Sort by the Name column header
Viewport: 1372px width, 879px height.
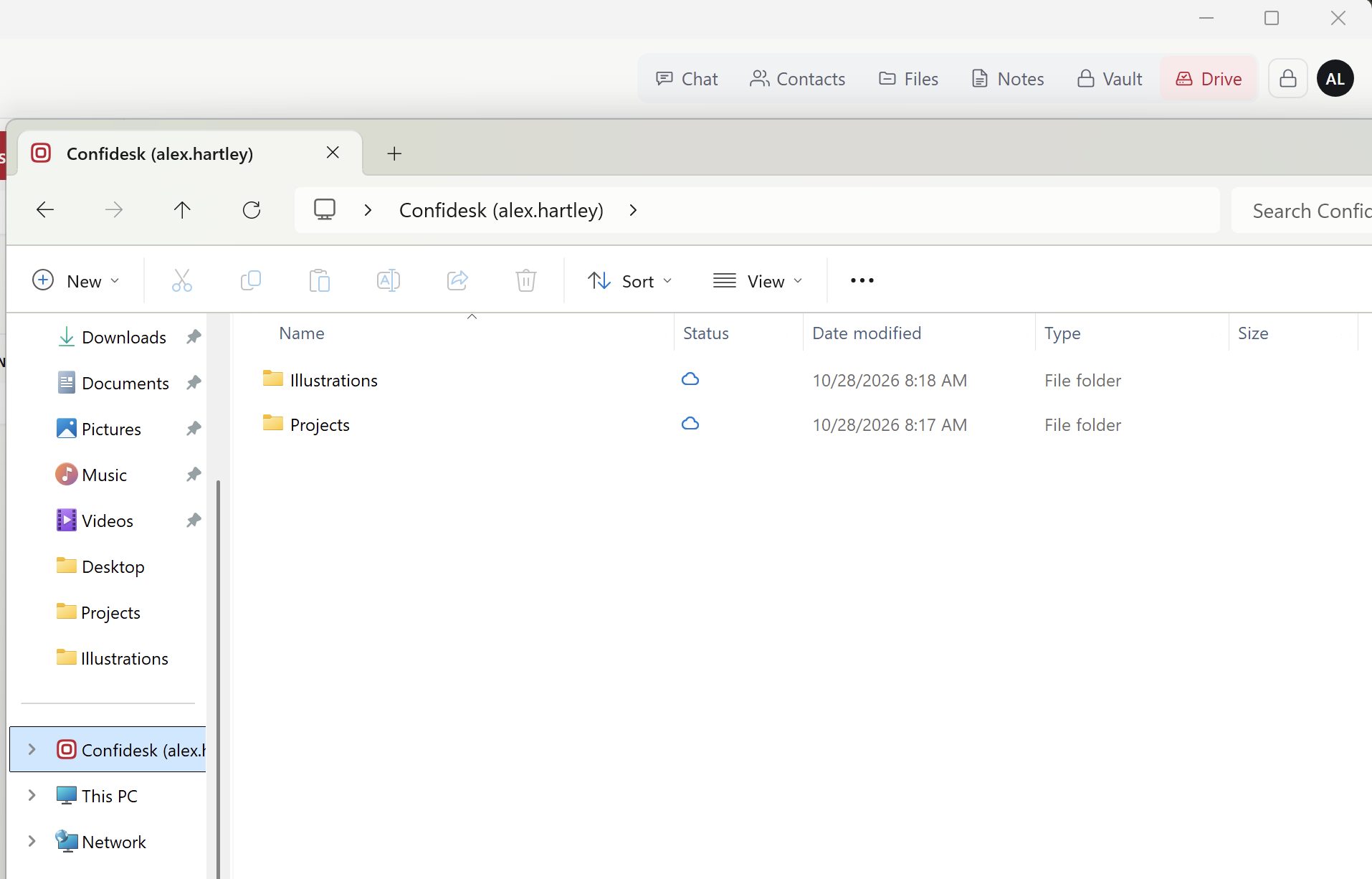tap(302, 333)
